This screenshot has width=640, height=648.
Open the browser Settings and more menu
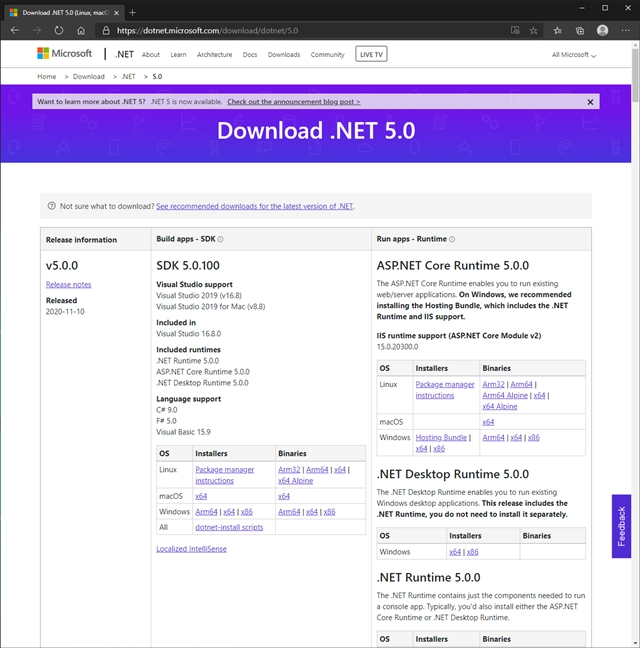click(x=626, y=30)
